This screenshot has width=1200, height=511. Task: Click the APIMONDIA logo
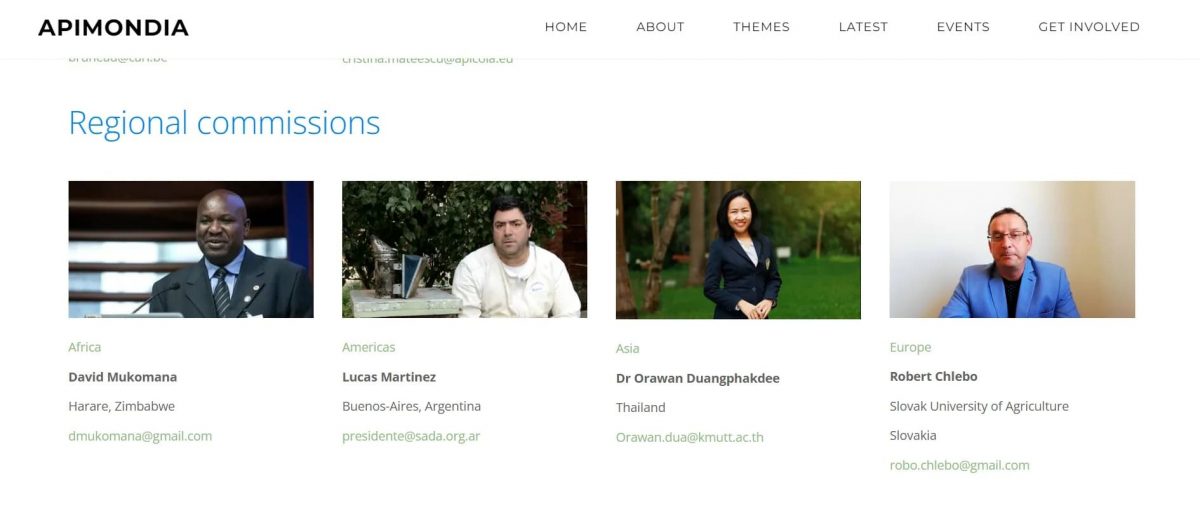click(113, 27)
